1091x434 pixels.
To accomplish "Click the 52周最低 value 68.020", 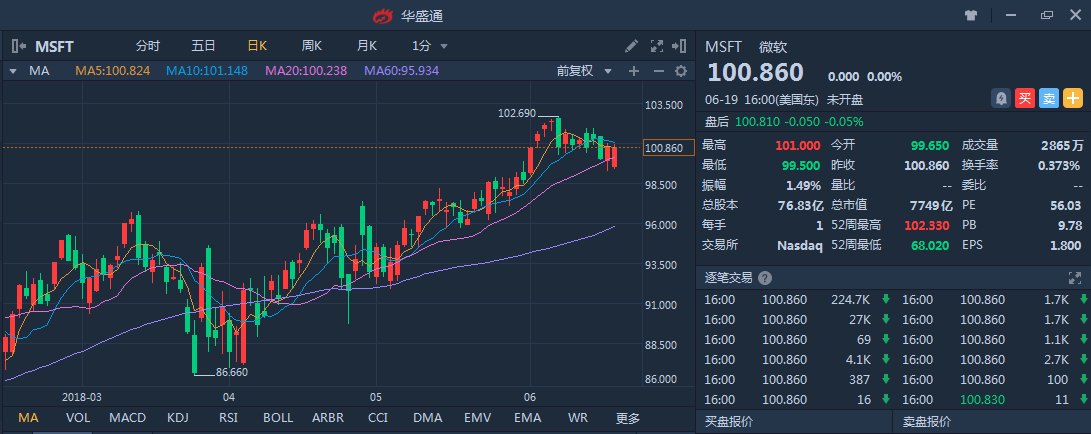I will tap(931, 246).
